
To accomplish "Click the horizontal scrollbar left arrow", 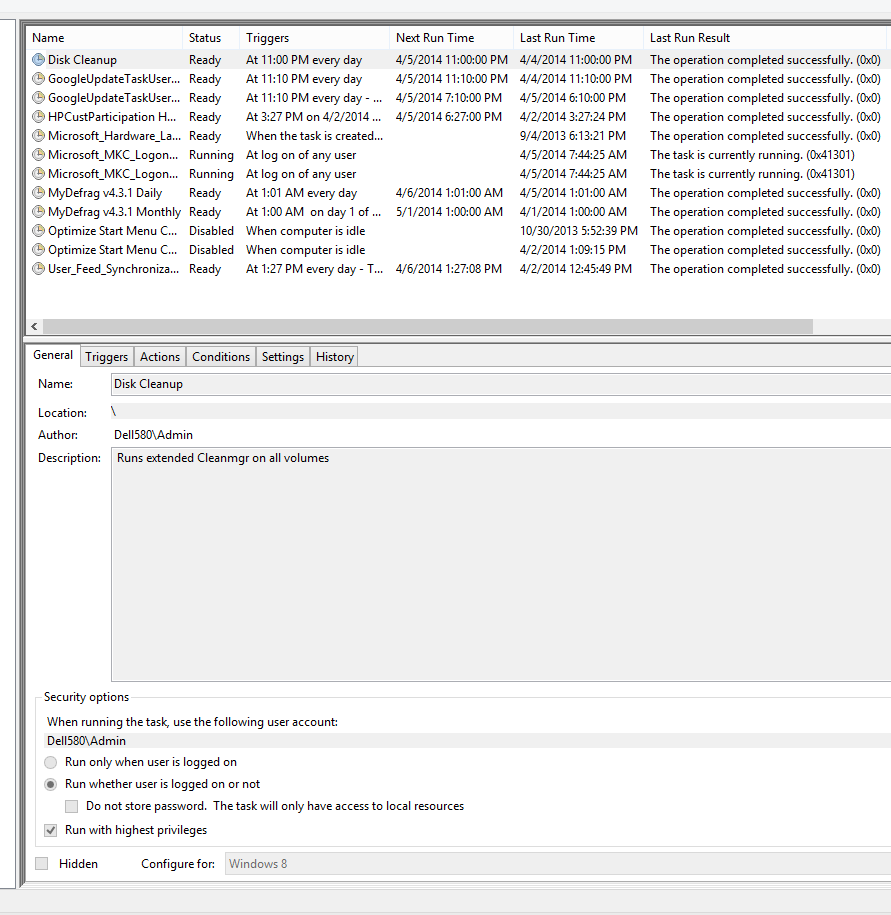I will (x=35, y=327).
